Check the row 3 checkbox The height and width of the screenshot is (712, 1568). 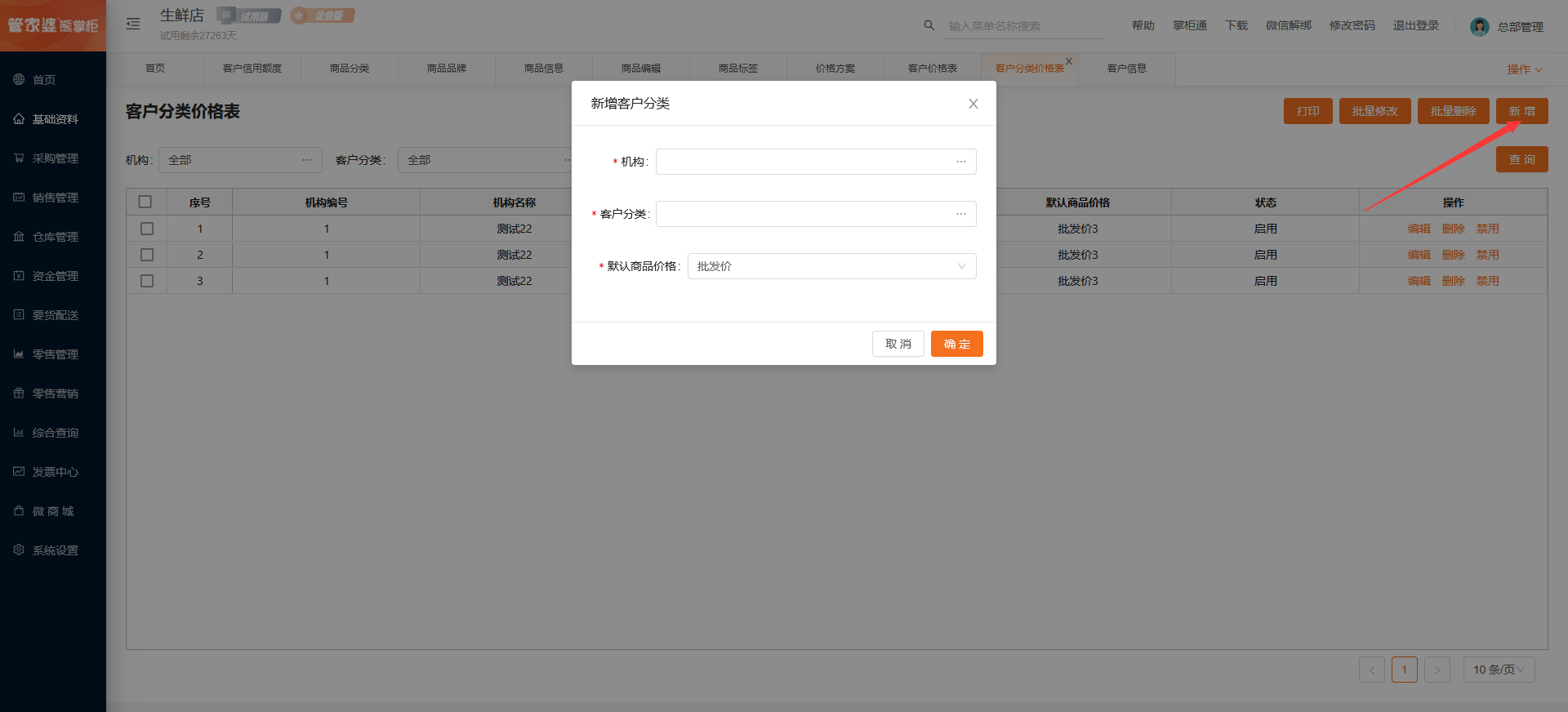(147, 281)
